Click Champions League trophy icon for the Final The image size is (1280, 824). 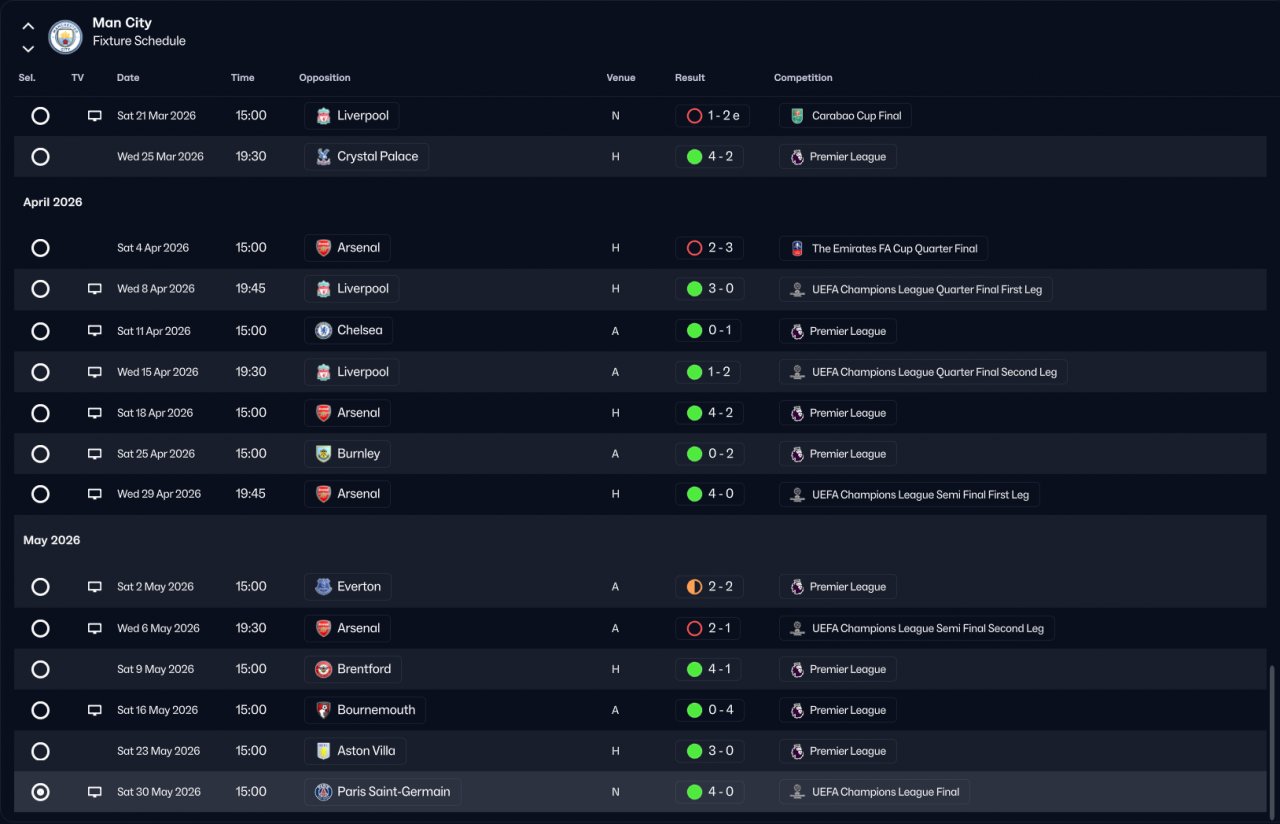pos(797,792)
